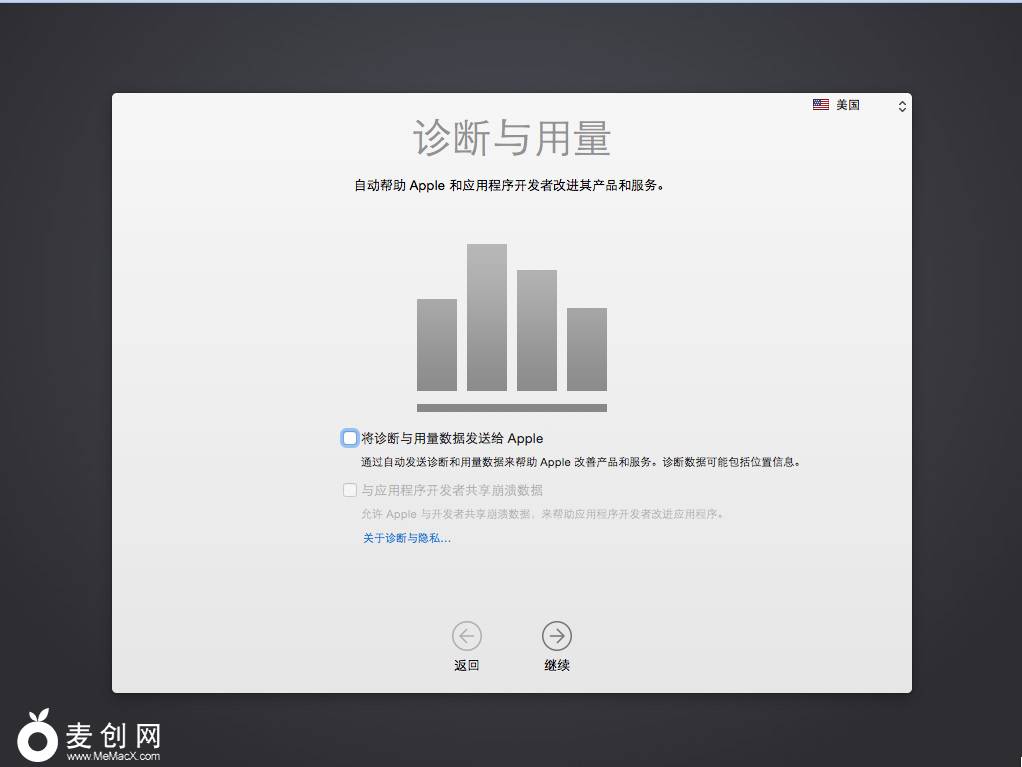Click the 与应用程序开发者共享崩溃数据 label text
The width and height of the screenshot is (1022, 767).
click(x=452, y=490)
